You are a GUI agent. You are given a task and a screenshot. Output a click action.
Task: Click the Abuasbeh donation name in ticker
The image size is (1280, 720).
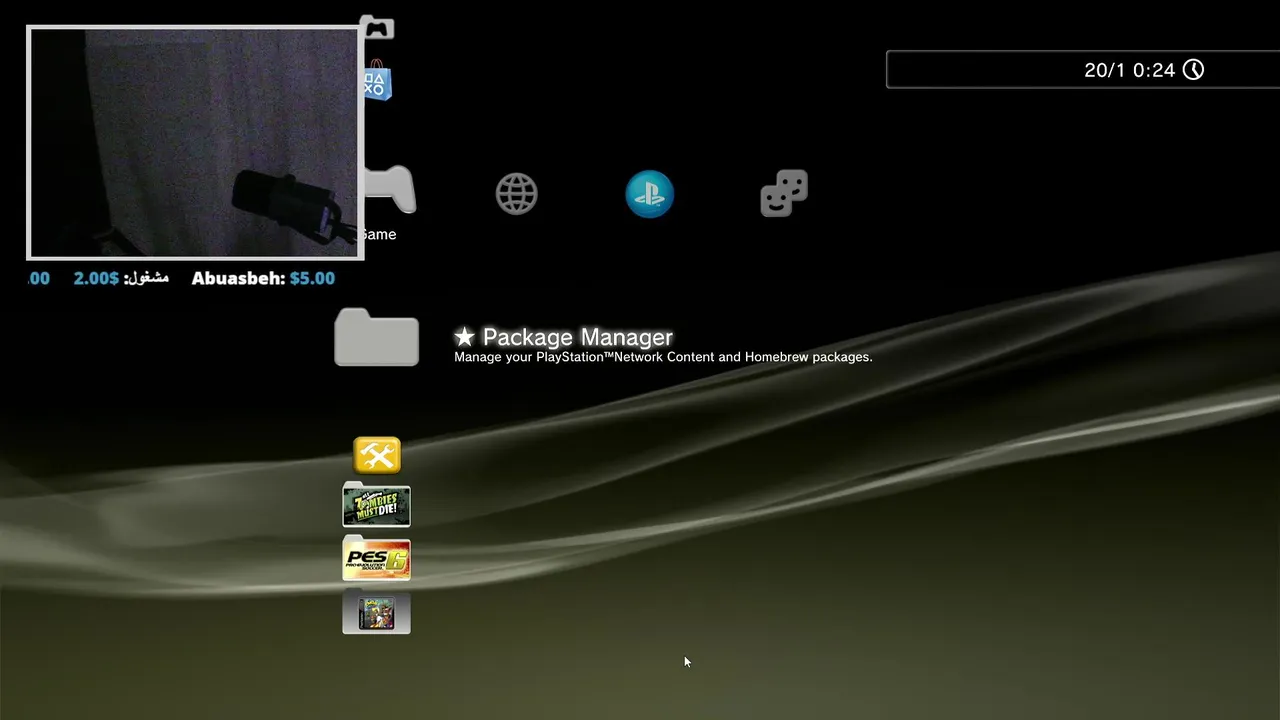[x=238, y=278]
